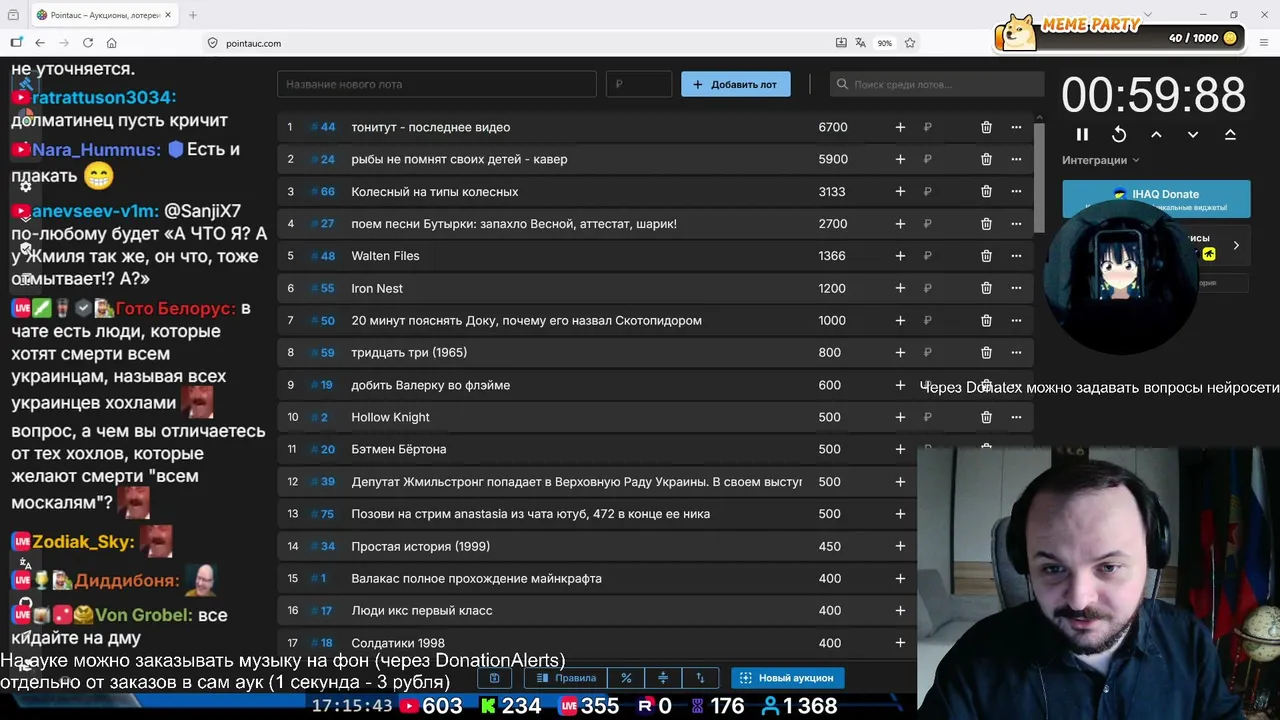Open more options for Колесный lot

[1016, 191]
